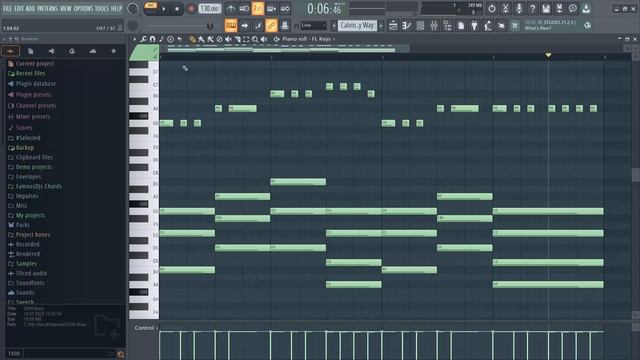Screen dimensions: 640x360
Task: Click the tempo tapper icon
Action: click(488, 26)
